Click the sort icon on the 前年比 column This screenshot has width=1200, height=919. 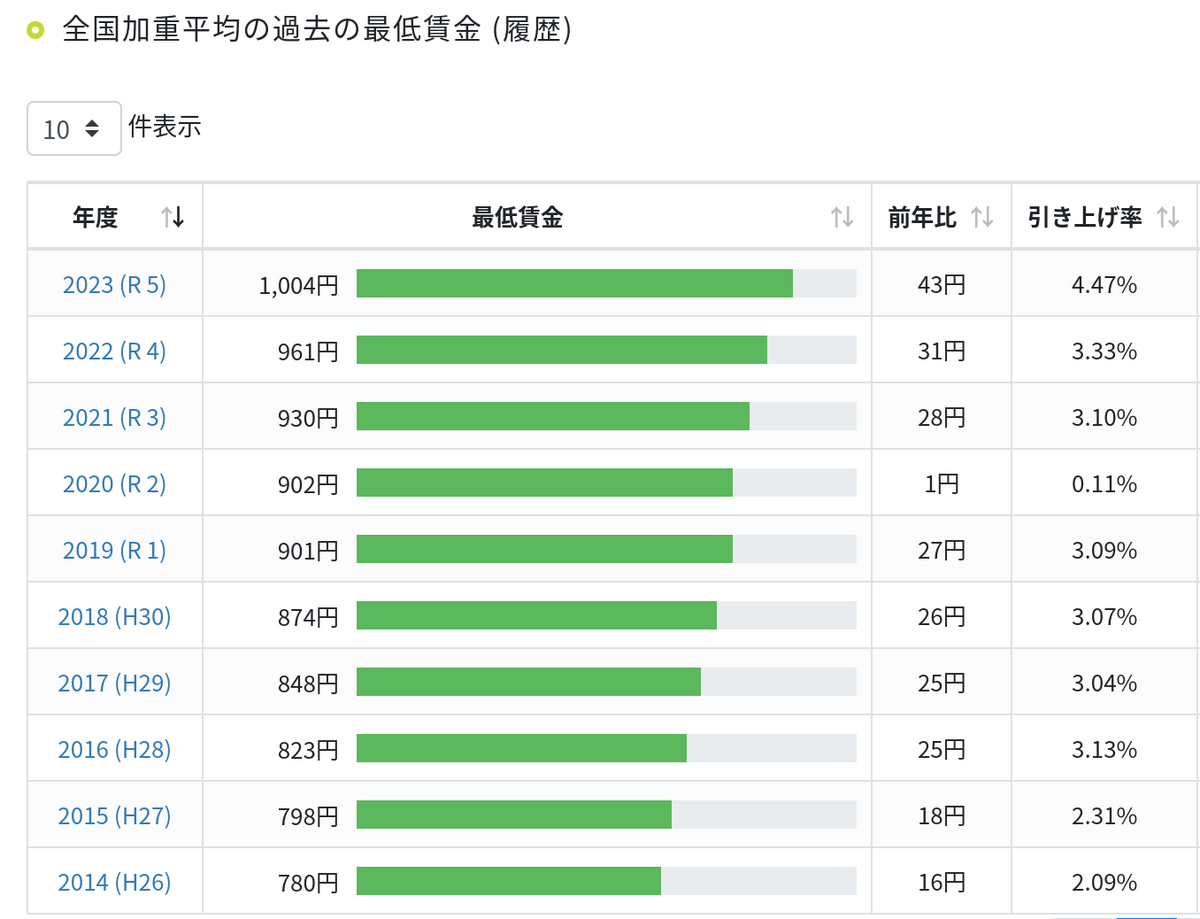coord(984,216)
